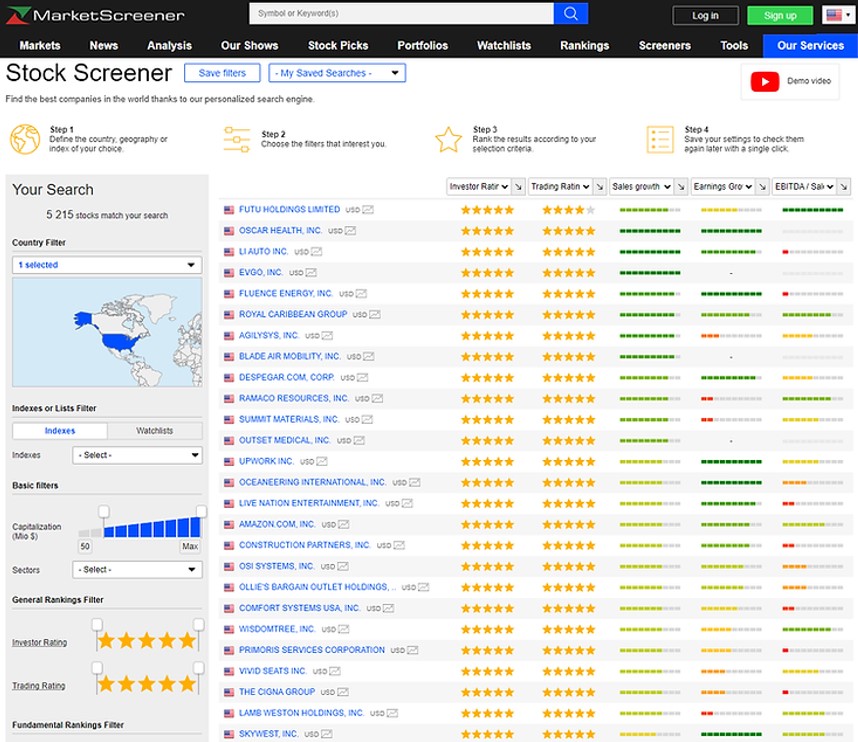Select the Rankings menu item
Viewport: 858px width, 742px height.
(584, 46)
